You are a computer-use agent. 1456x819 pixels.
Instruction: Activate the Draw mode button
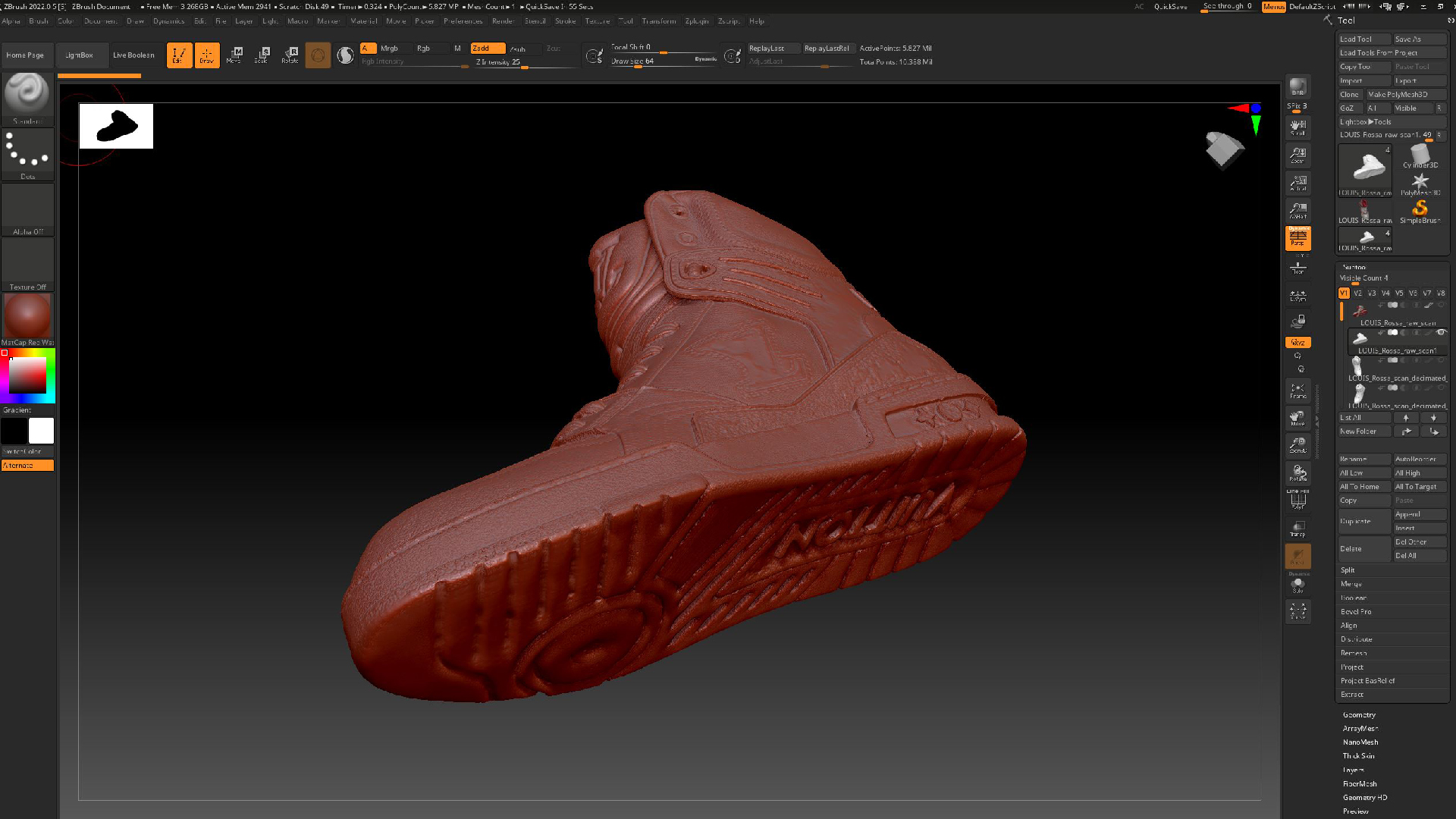click(x=207, y=55)
